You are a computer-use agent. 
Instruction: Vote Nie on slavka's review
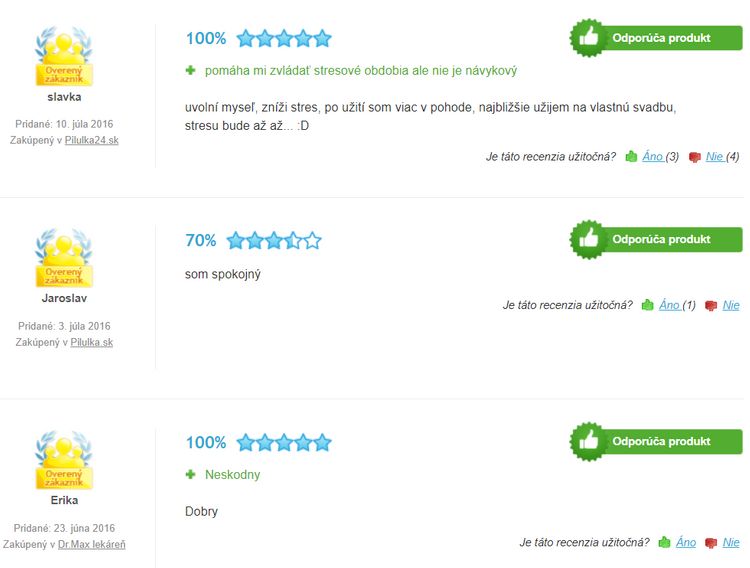[x=714, y=156]
